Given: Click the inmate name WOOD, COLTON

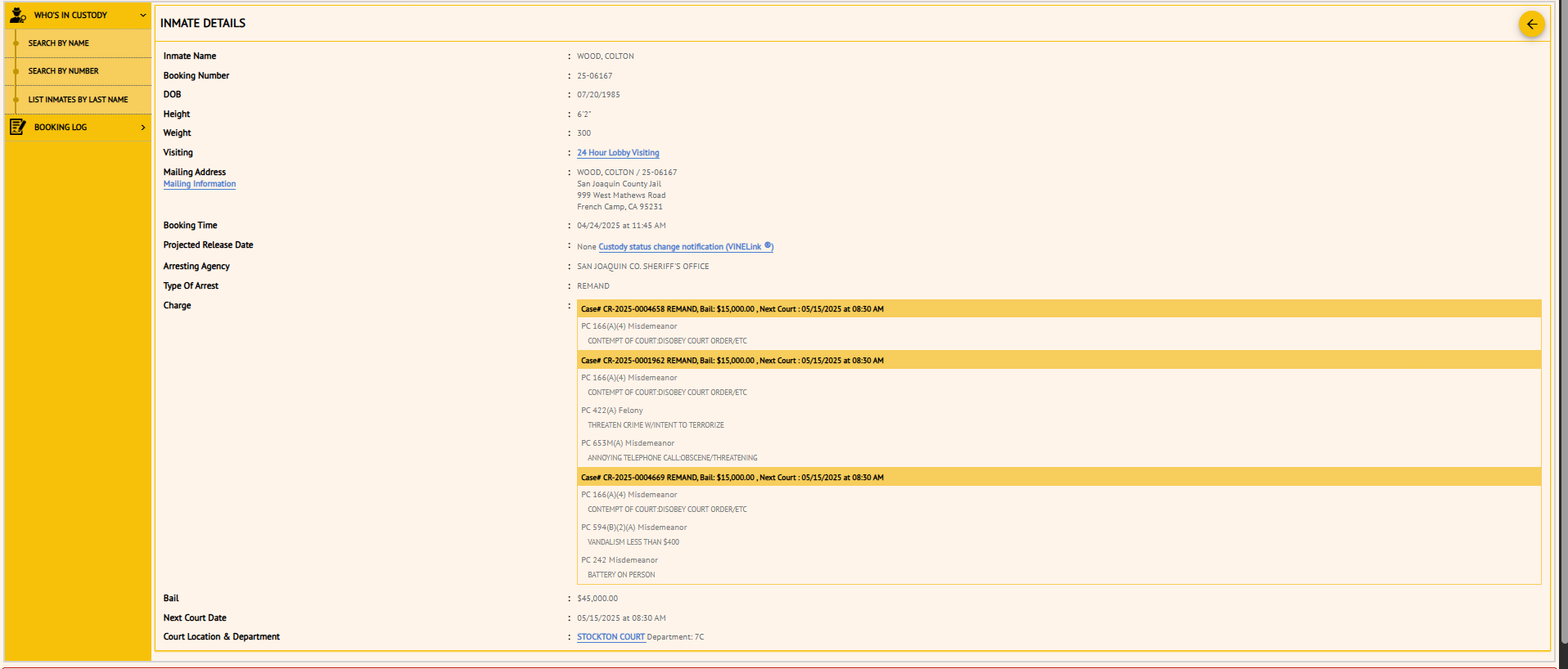Looking at the screenshot, I should coord(606,56).
